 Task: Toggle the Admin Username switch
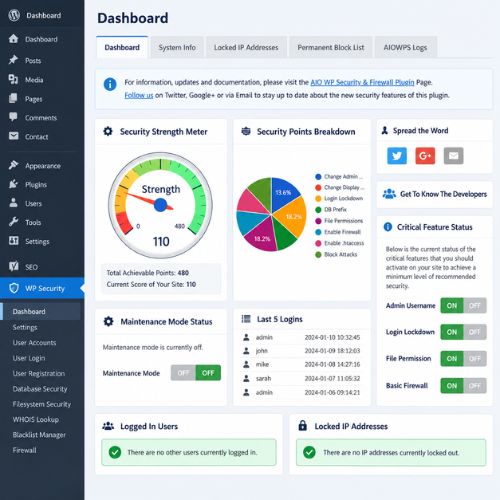463,305
